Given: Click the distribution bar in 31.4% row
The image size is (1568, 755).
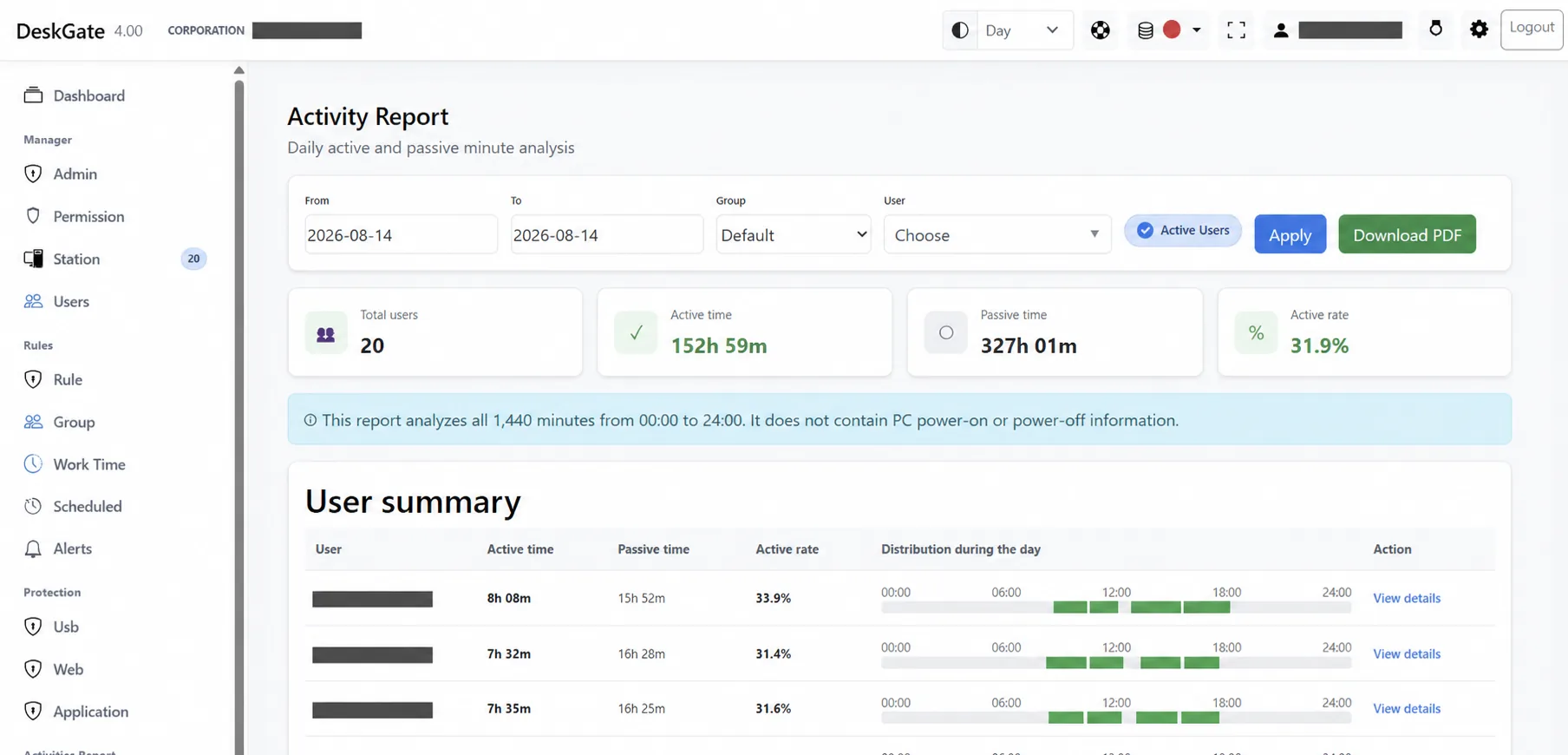Looking at the screenshot, I should (1116, 663).
